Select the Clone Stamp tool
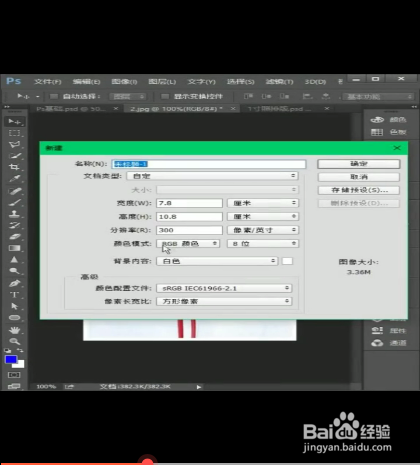 point(14,214)
